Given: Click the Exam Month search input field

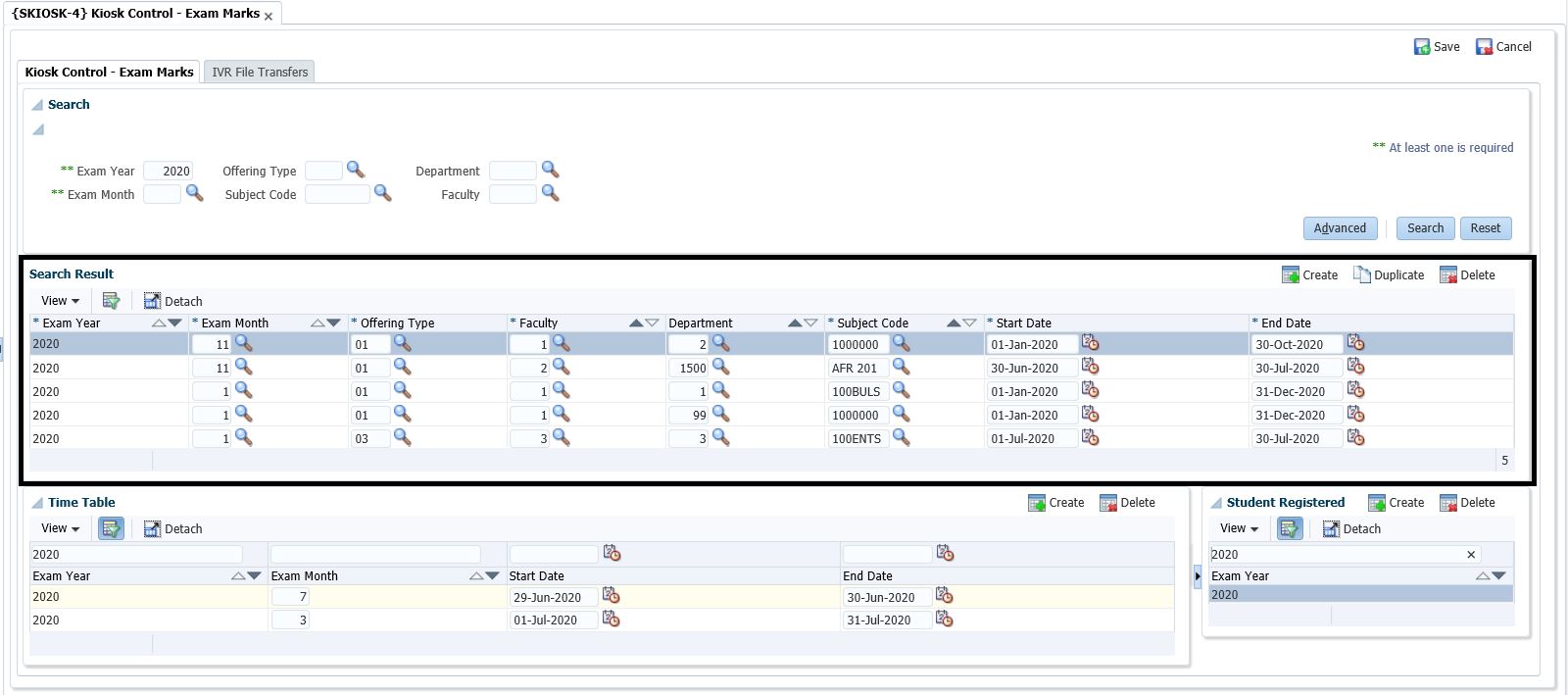Looking at the screenshot, I should click(162, 194).
